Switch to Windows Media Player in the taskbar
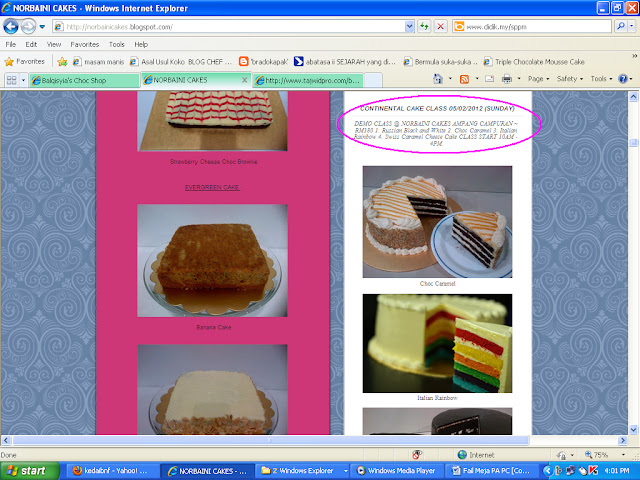Image resolution: width=640 pixels, height=480 pixels. coord(397,471)
